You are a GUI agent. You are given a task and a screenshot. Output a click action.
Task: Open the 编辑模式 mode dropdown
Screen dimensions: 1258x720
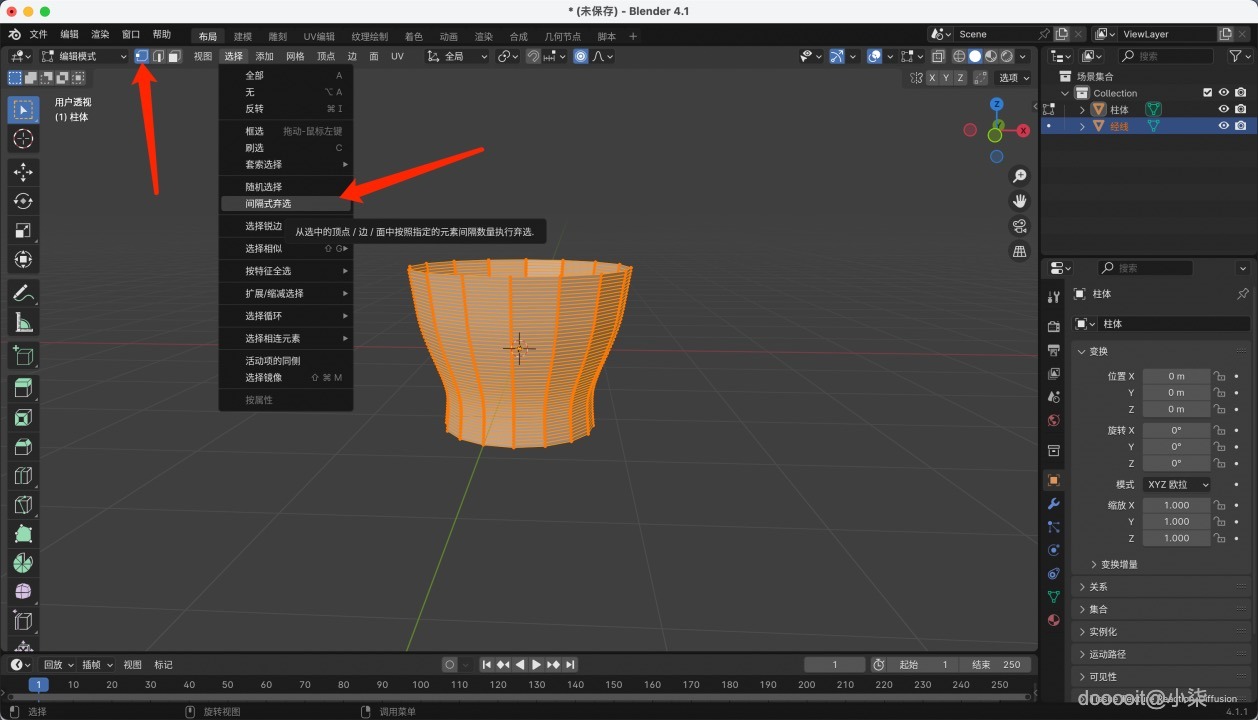pos(85,56)
